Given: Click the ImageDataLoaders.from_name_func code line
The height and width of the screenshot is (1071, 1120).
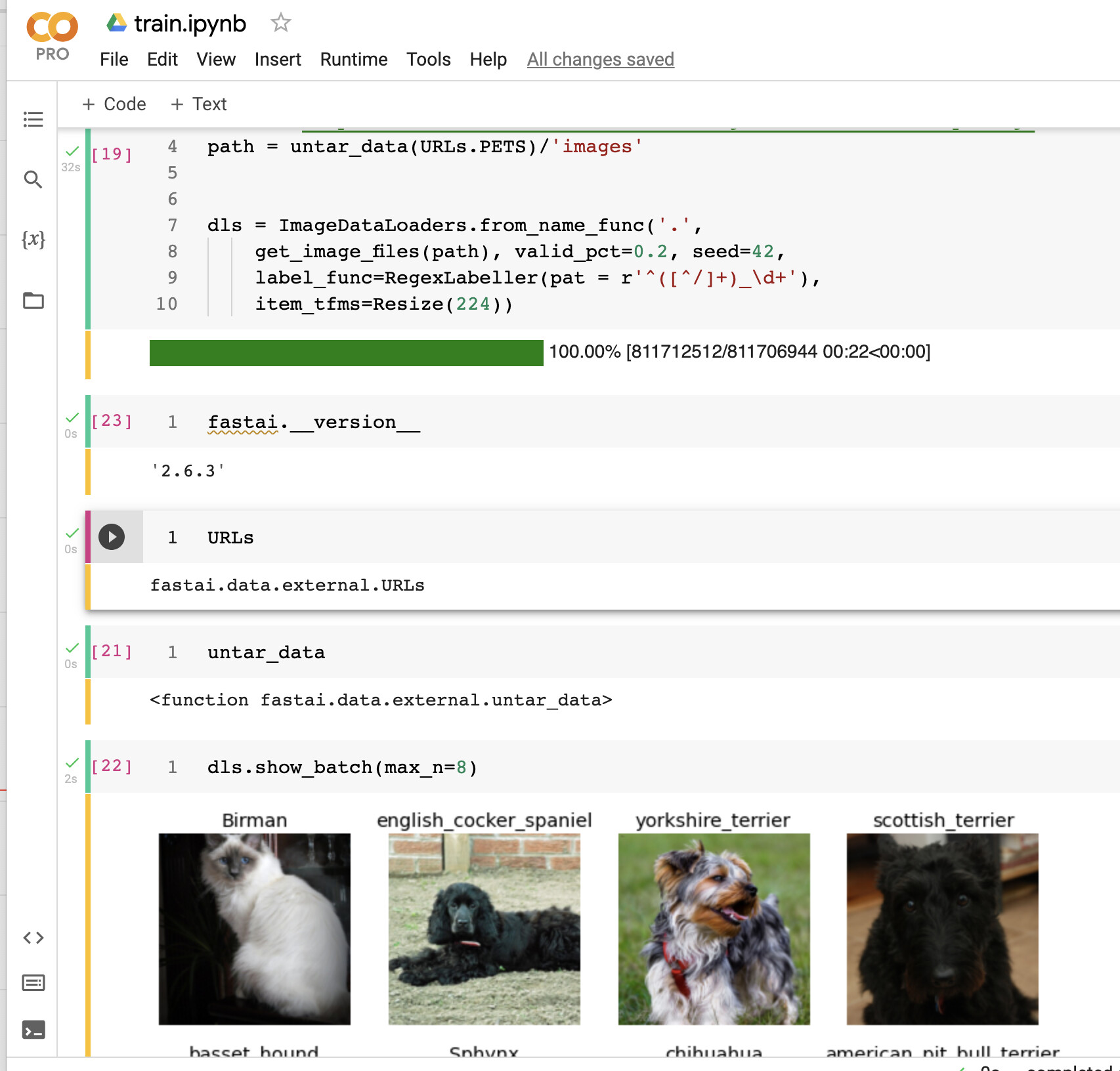Looking at the screenshot, I should 455,225.
